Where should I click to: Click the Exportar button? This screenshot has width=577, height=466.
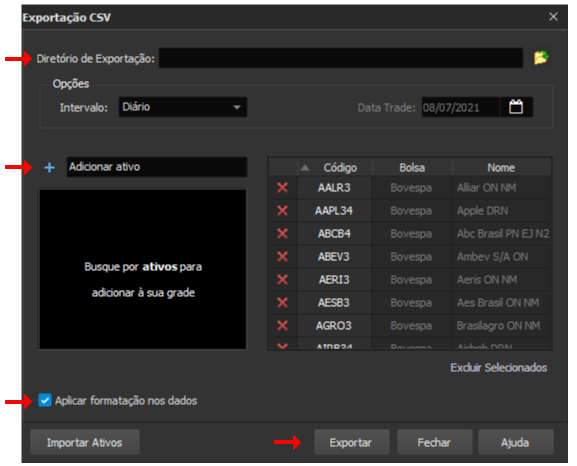click(x=351, y=442)
